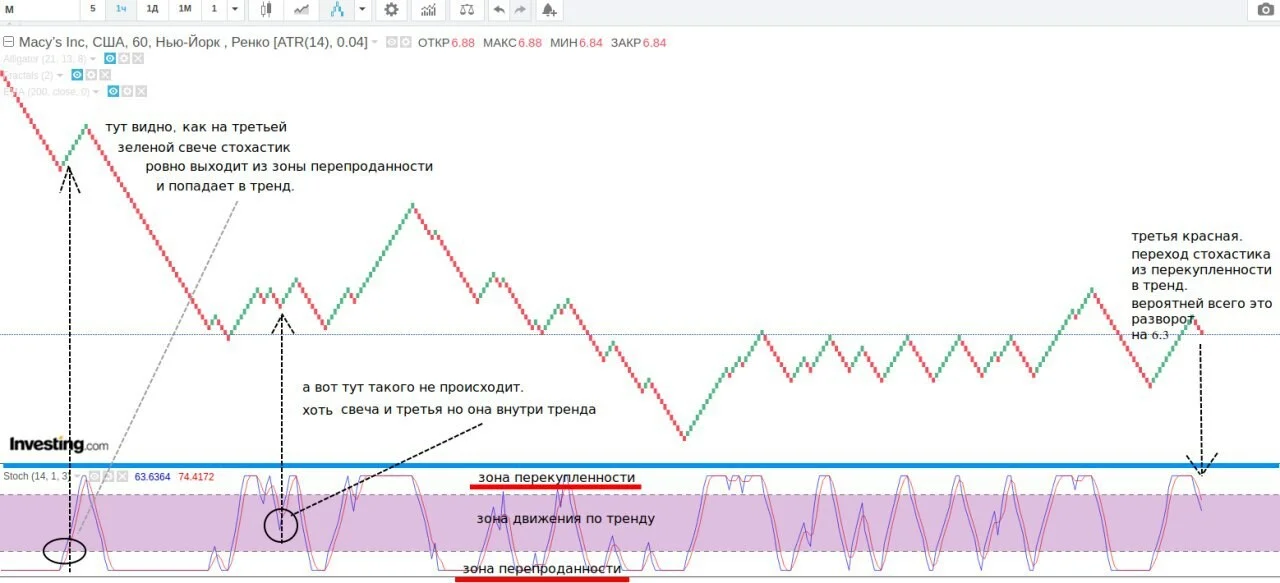Take a chart snapshot with camera icon
Screen dimensions: 1280x583
coord(1265,10)
